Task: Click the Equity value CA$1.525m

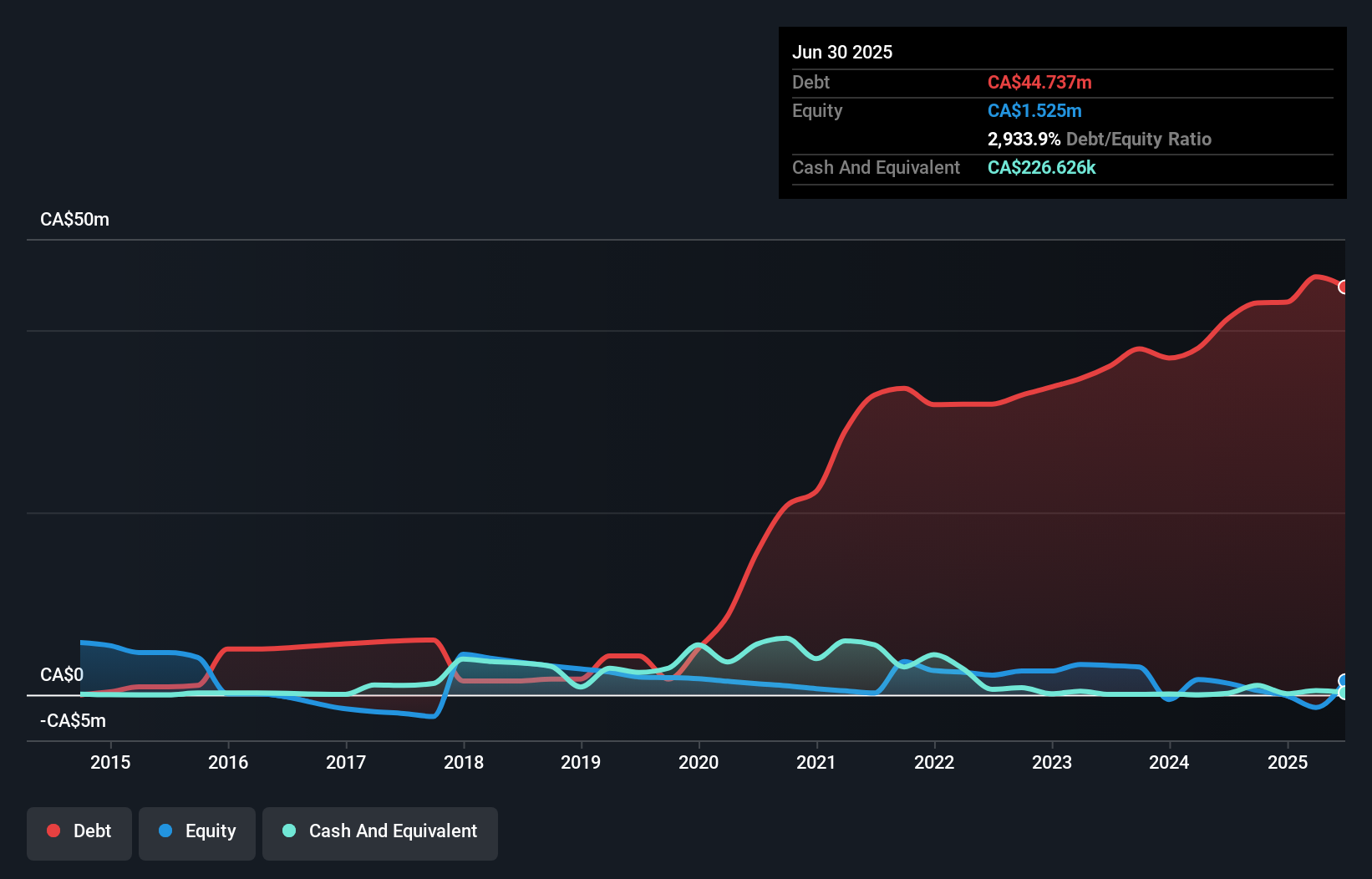Action: pyautogui.click(x=1034, y=111)
